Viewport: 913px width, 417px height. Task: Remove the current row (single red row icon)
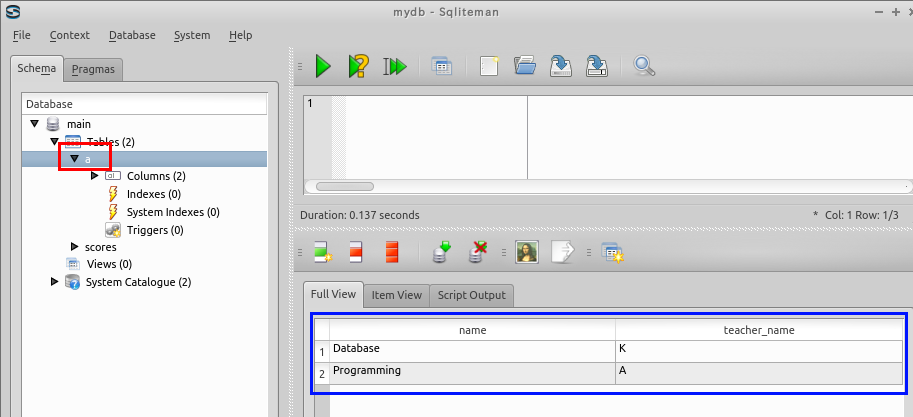(x=357, y=252)
